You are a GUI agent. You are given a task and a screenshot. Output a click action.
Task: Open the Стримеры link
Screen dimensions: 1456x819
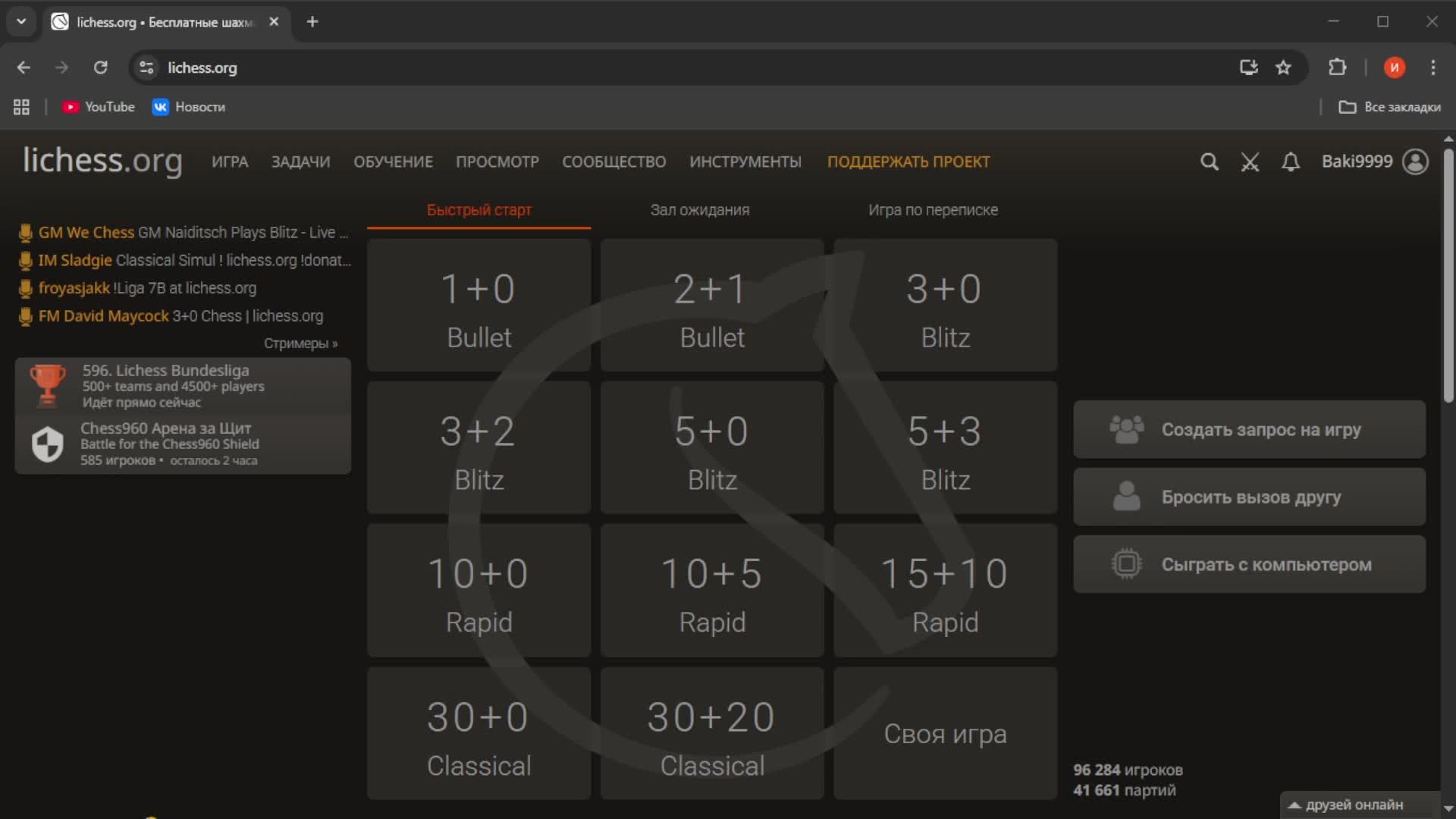point(300,344)
